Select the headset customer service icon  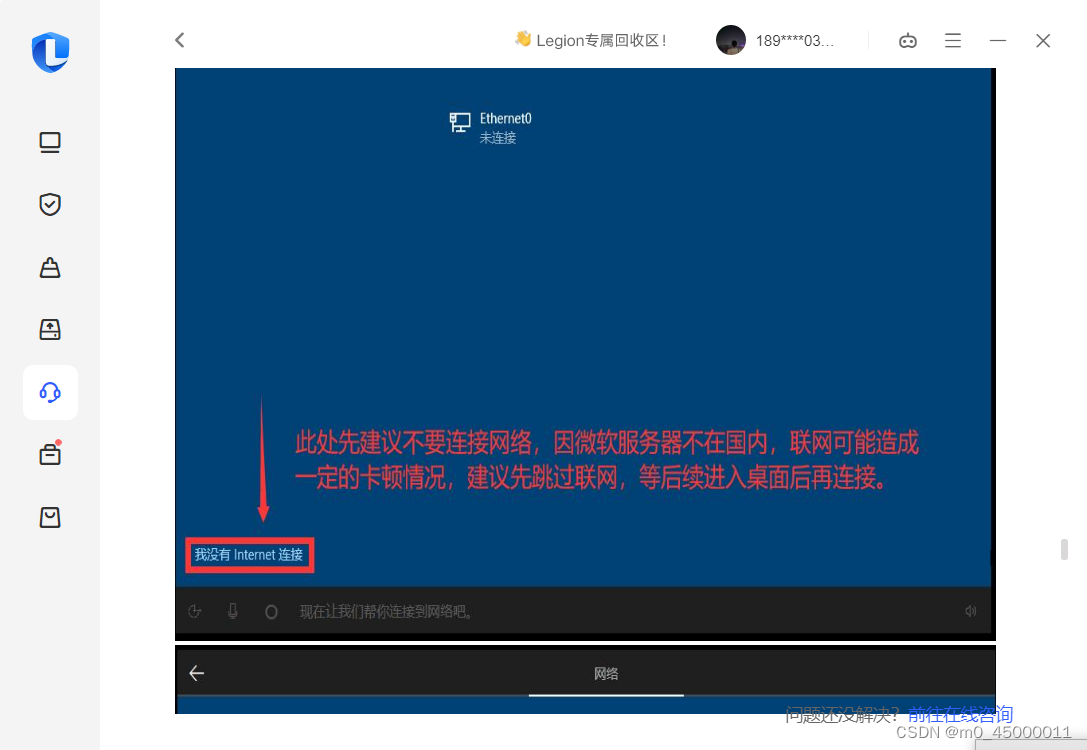coord(50,392)
